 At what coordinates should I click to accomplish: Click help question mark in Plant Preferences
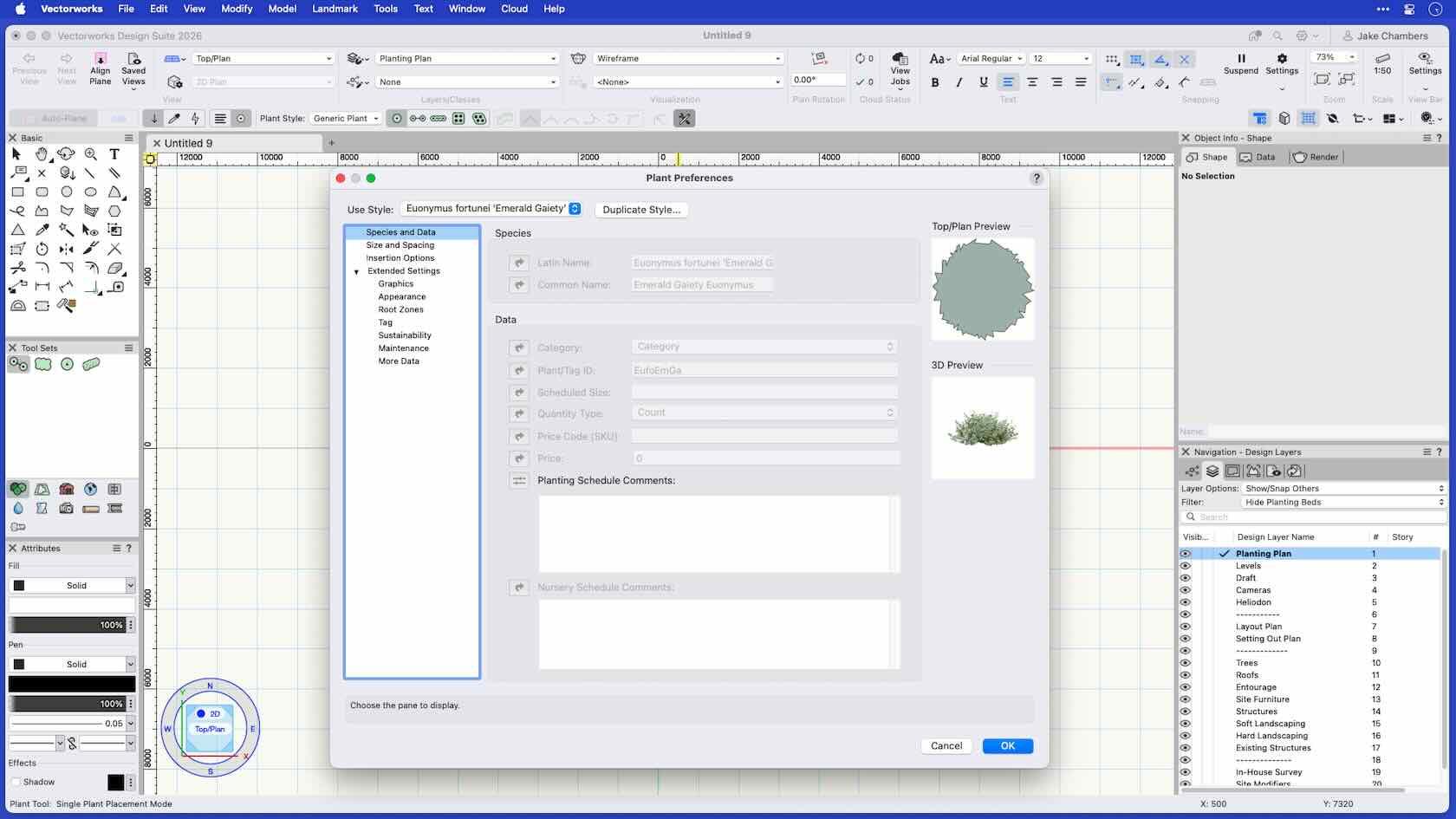click(1036, 178)
